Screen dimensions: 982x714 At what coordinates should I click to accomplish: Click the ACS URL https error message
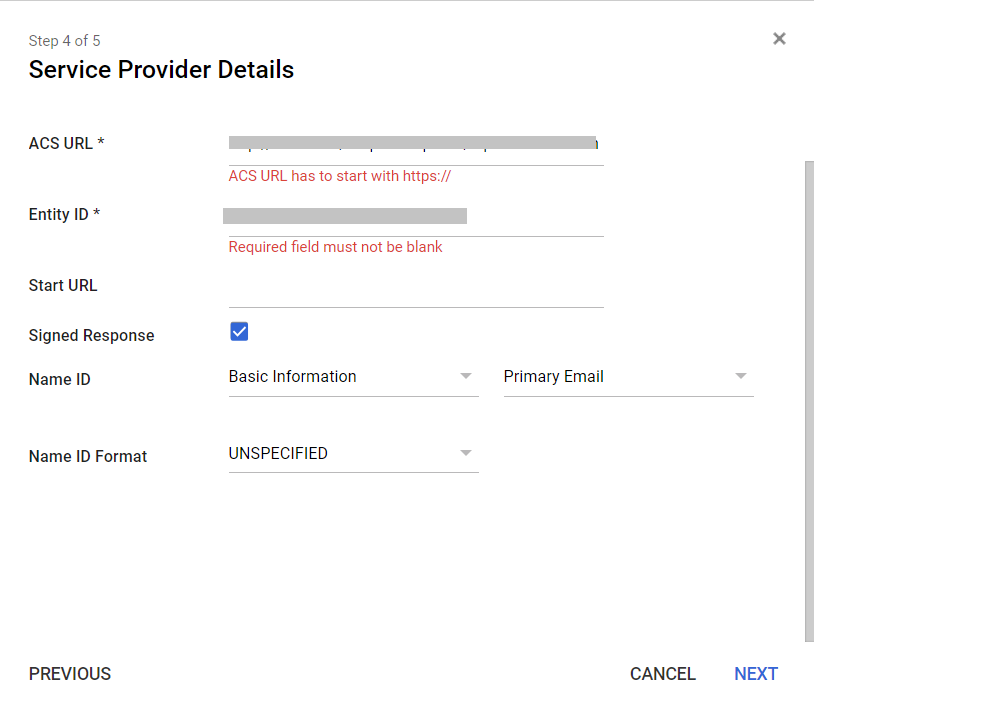click(x=339, y=175)
